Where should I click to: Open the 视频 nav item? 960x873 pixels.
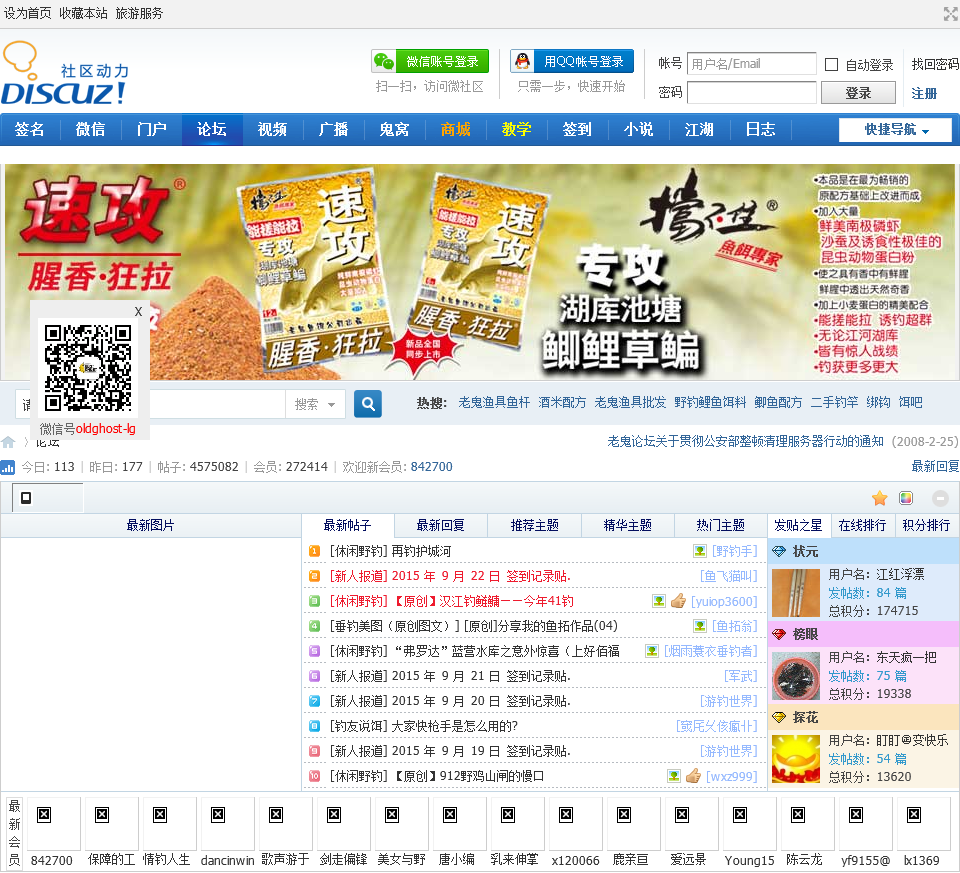[272, 129]
